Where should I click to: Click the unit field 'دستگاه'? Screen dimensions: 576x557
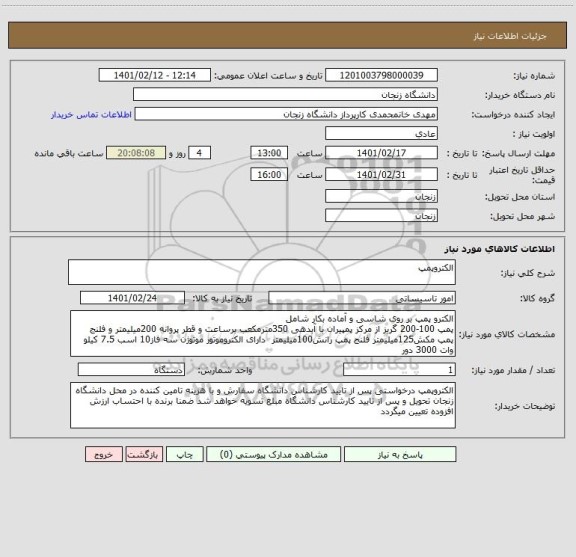tap(131, 370)
